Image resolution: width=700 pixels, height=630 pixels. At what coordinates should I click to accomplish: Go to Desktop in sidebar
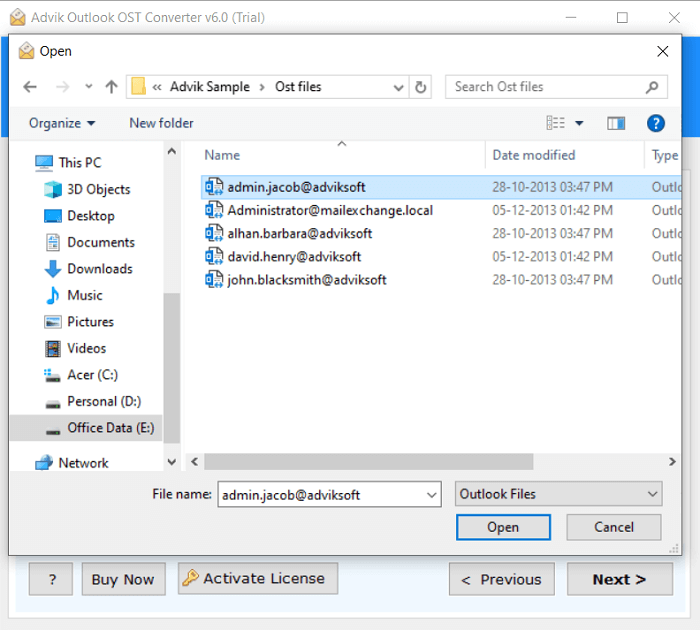tap(91, 216)
